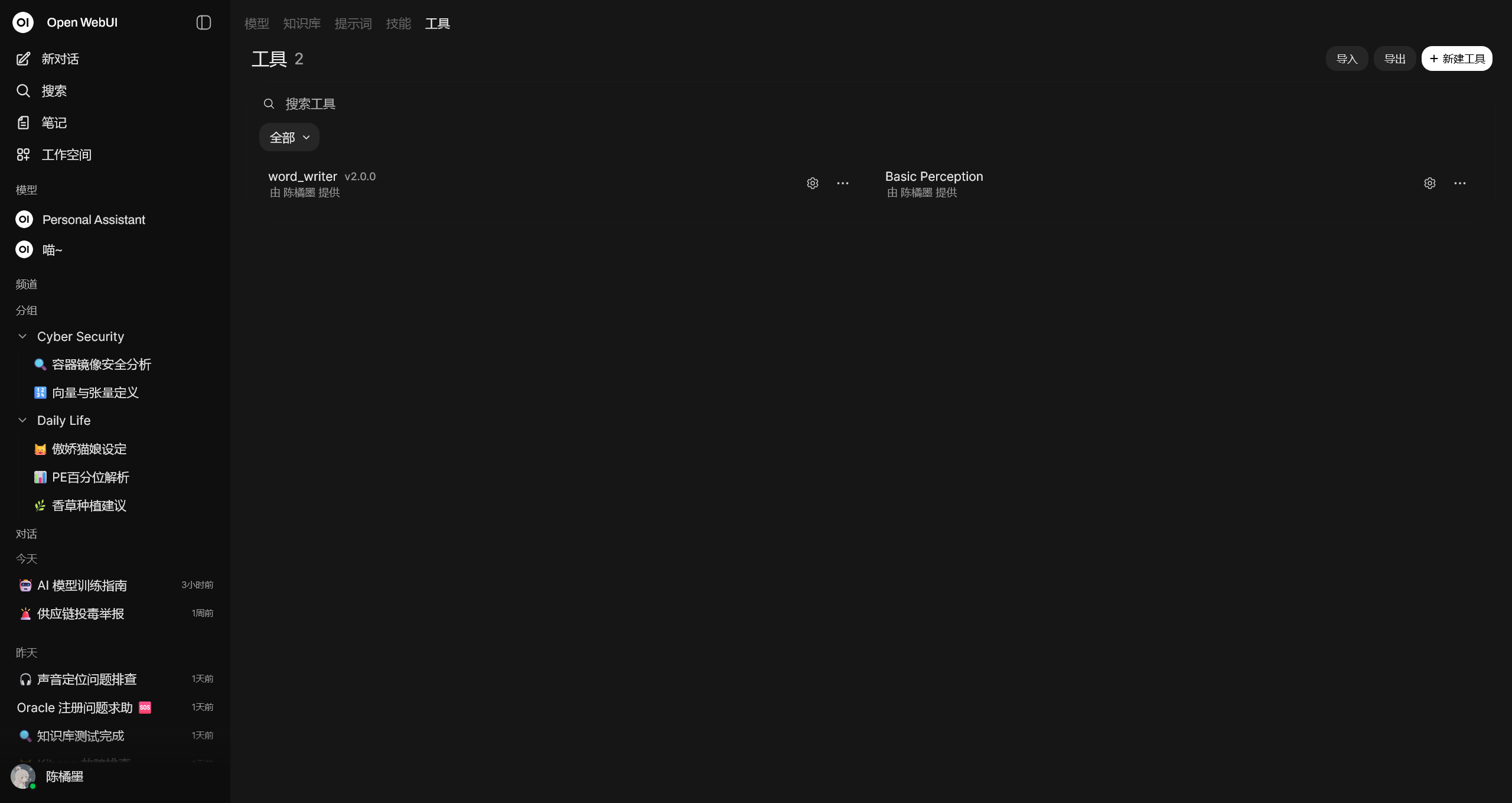
Task: Switch to the 知识库 tab
Action: pyautogui.click(x=301, y=24)
